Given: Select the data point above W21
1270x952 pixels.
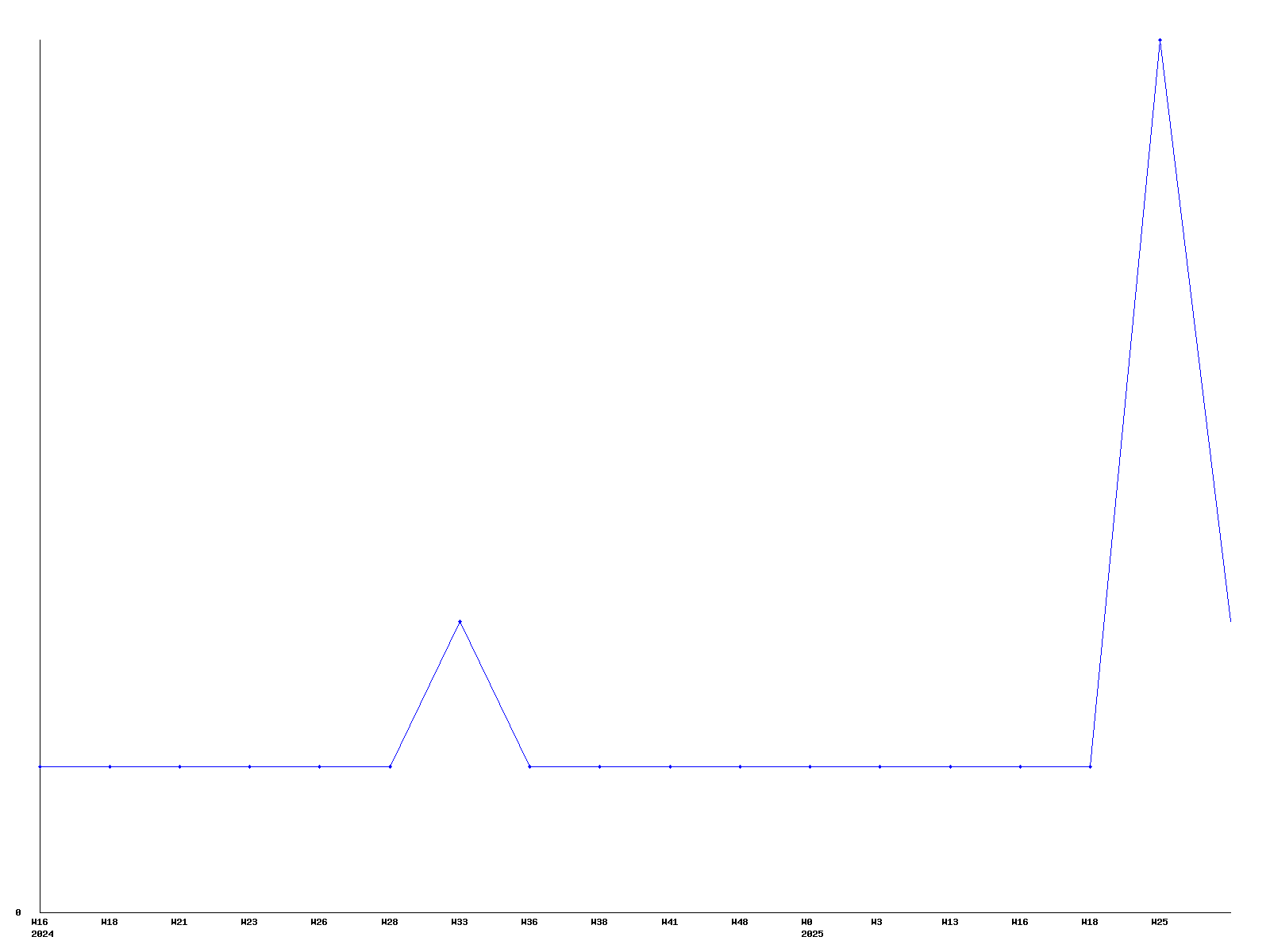Looking at the screenshot, I should pyautogui.click(x=179, y=766).
